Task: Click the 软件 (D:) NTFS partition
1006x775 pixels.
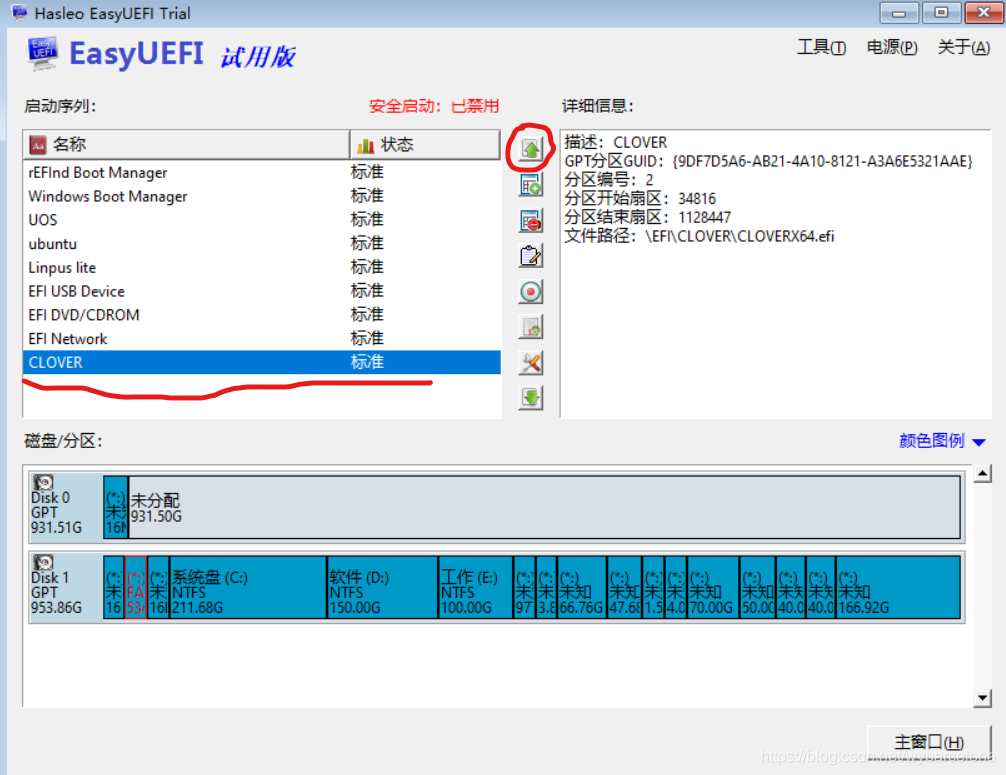Action: [x=382, y=588]
